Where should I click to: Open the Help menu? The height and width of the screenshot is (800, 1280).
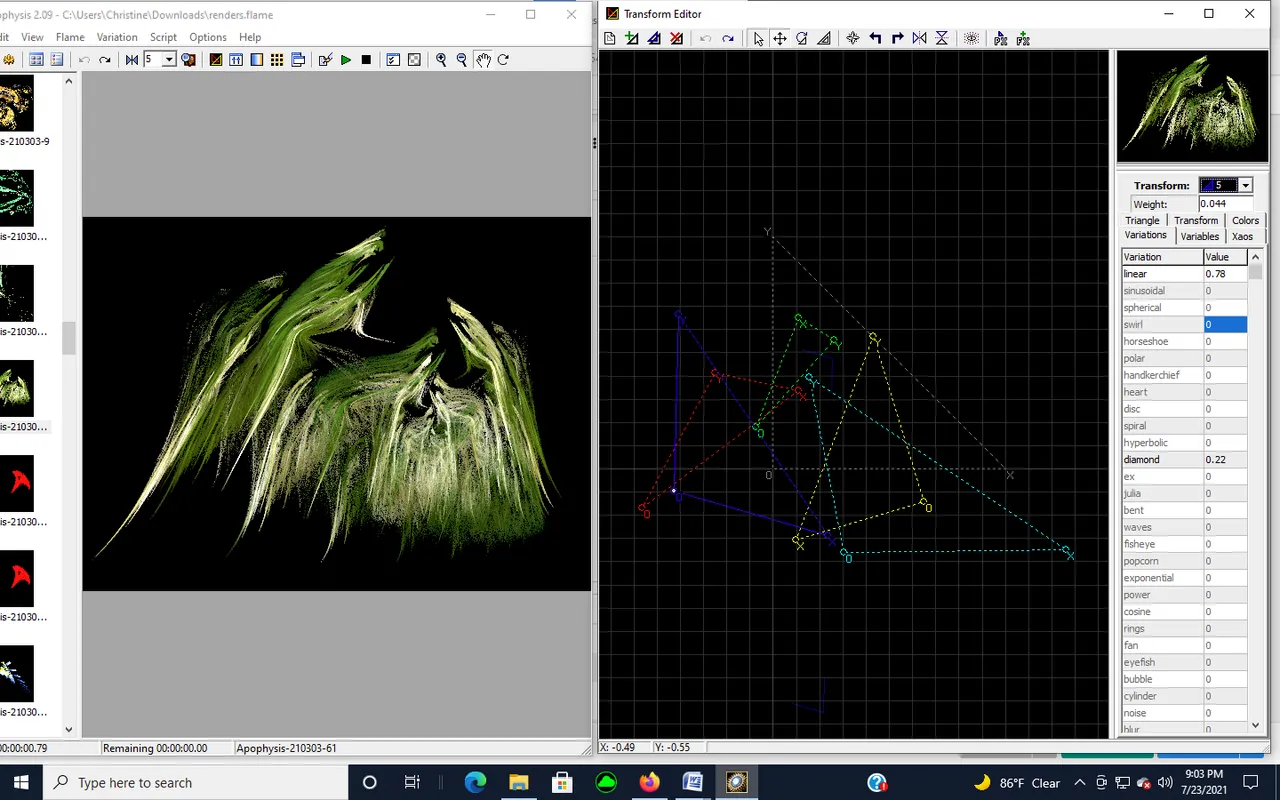250,37
